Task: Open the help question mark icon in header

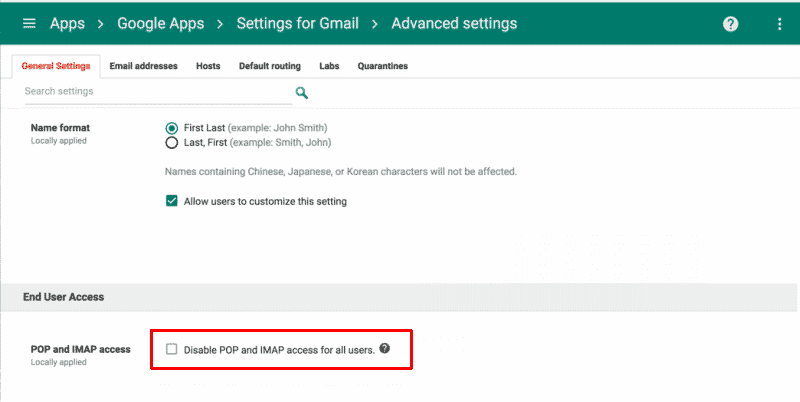Action: tap(730, 24)
